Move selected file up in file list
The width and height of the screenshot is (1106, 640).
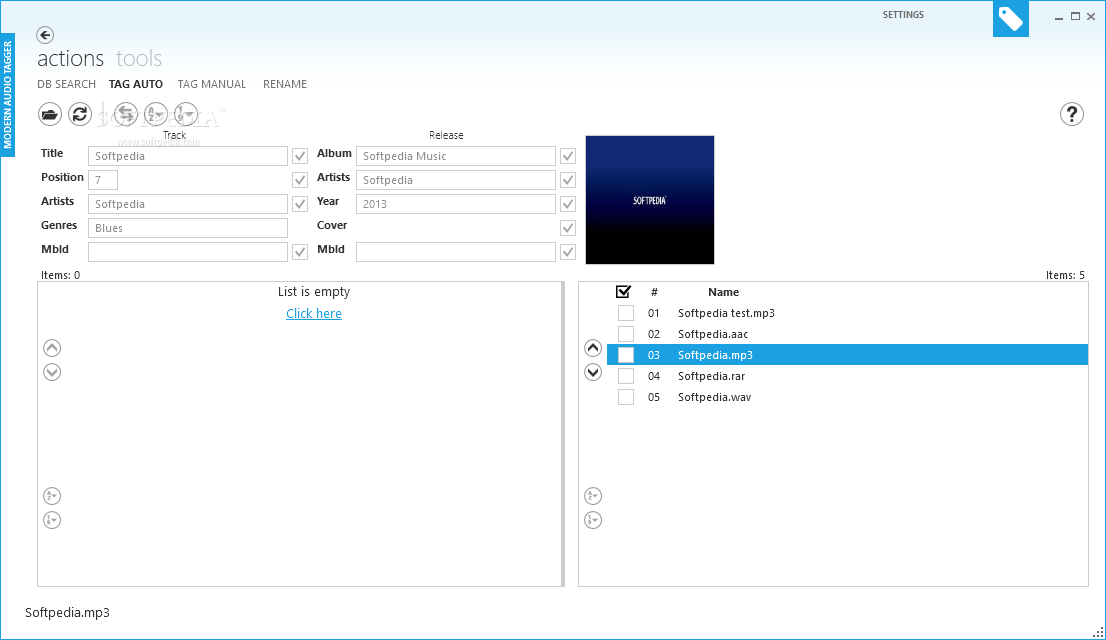click(x=593, y=348)
